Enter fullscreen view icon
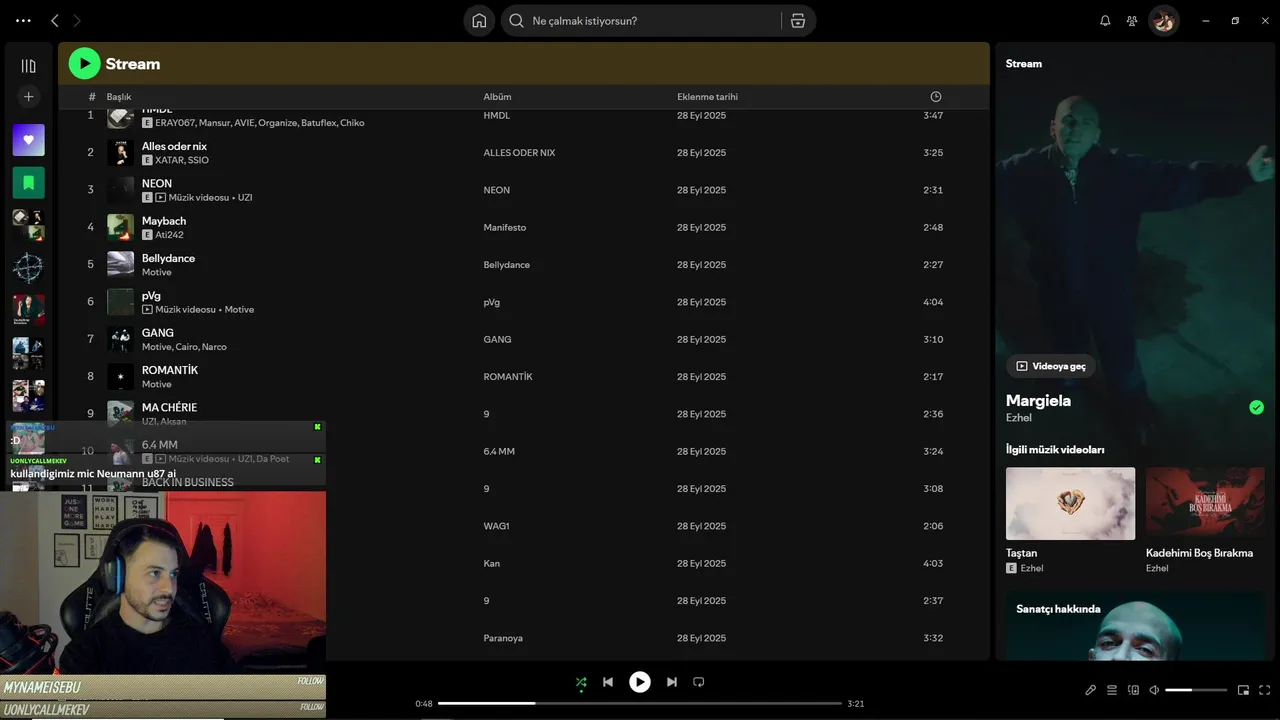Viewport: 1280px width, 720px height. [1265, 690]
